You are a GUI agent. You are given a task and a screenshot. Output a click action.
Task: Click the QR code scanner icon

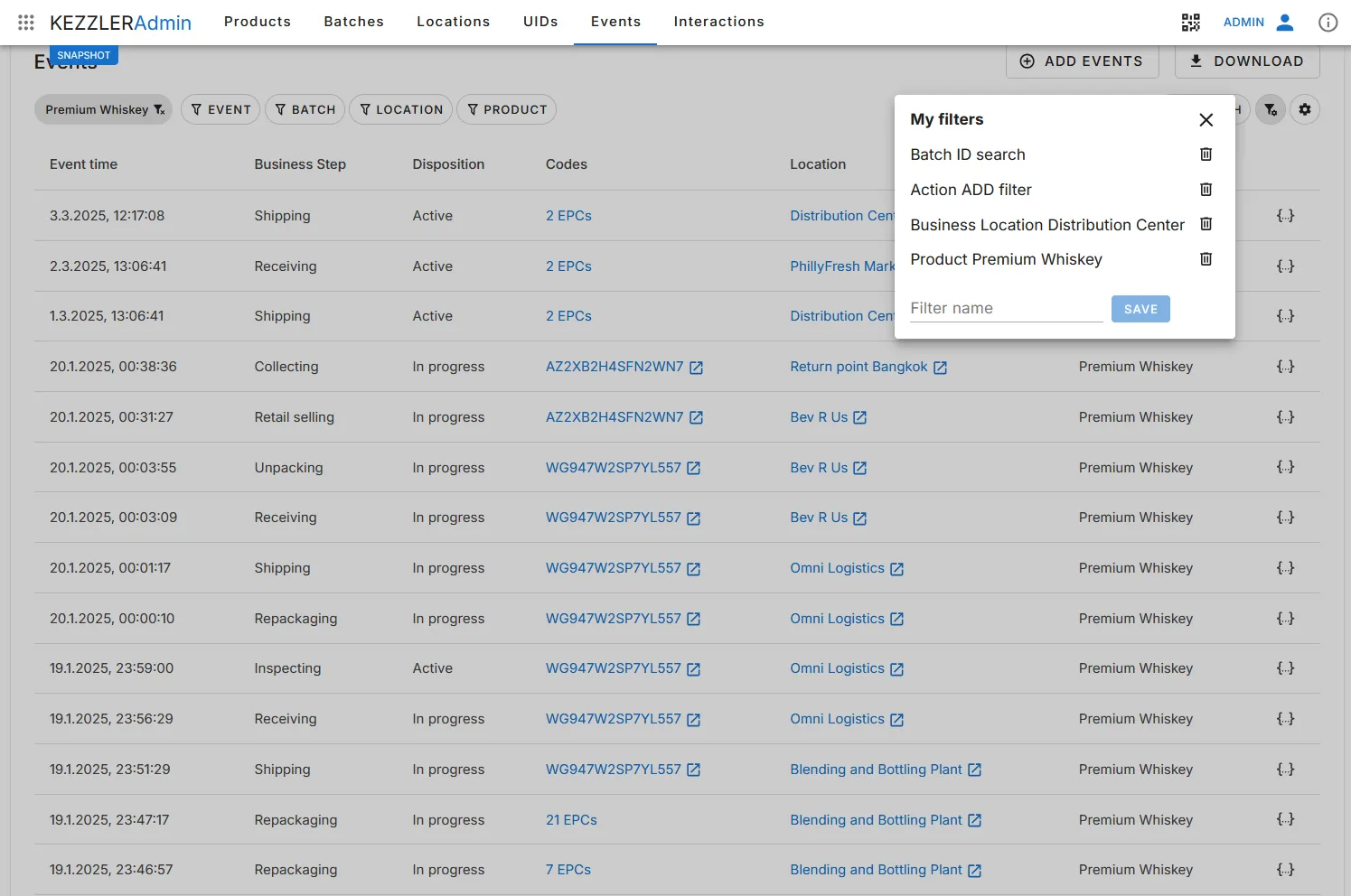point(1190,23)
